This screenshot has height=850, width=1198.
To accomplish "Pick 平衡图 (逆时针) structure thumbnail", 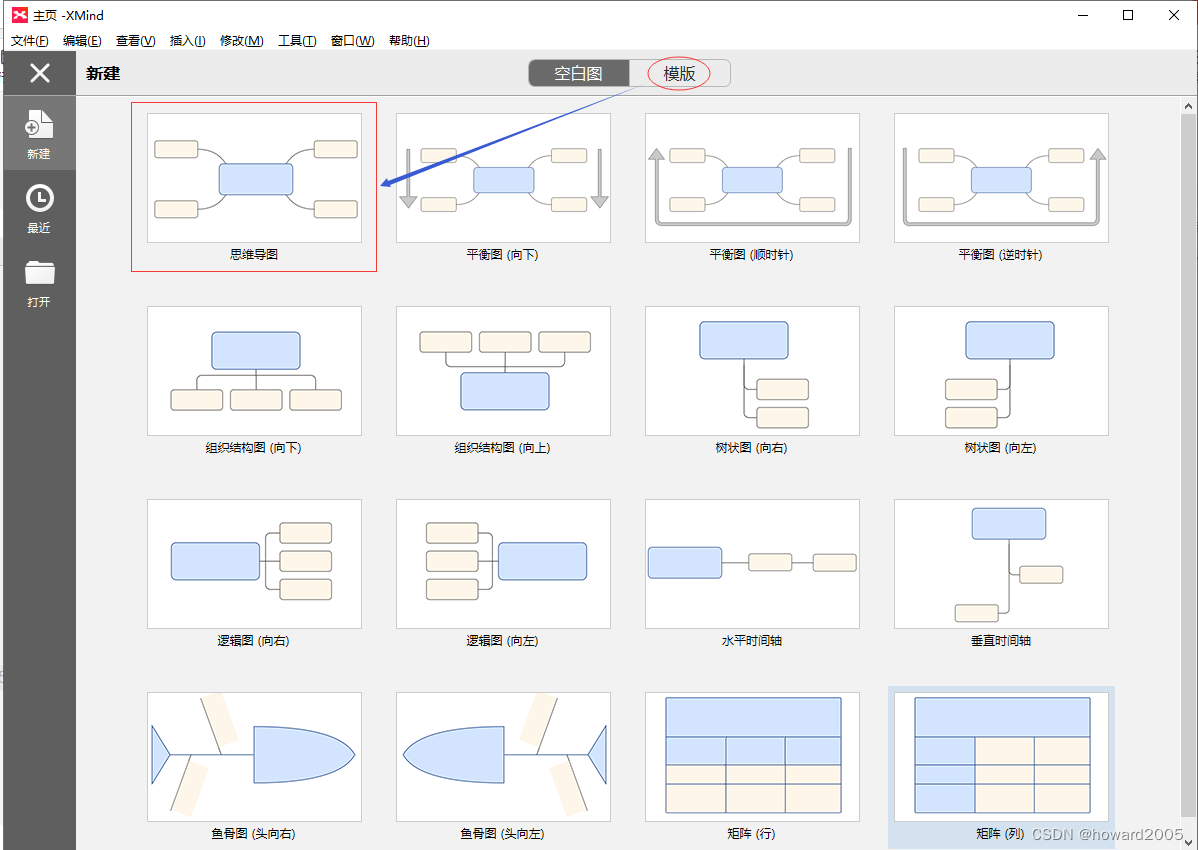I will tap(1002, 178).
